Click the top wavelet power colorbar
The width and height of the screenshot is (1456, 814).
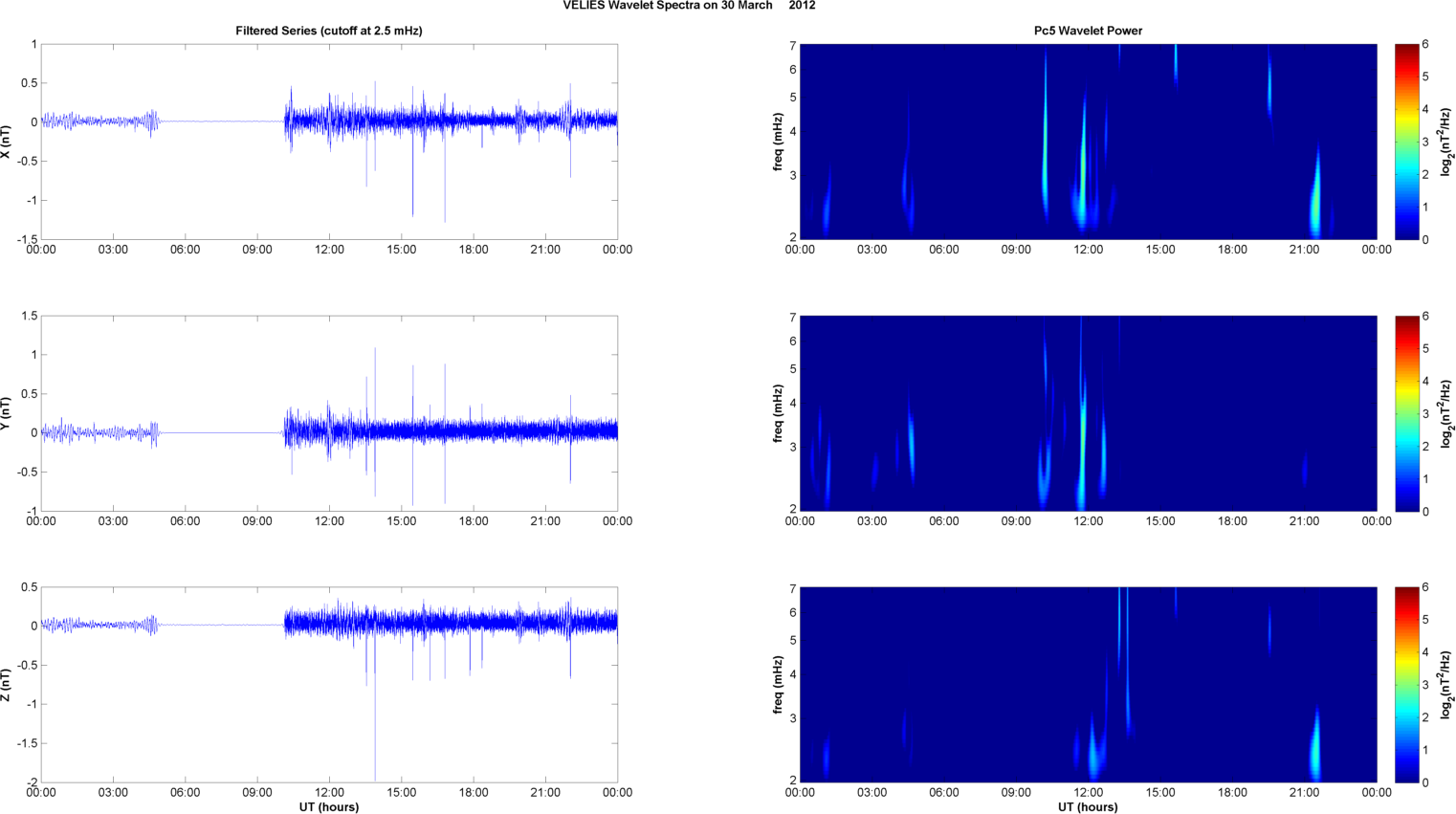click(1406, 142)
